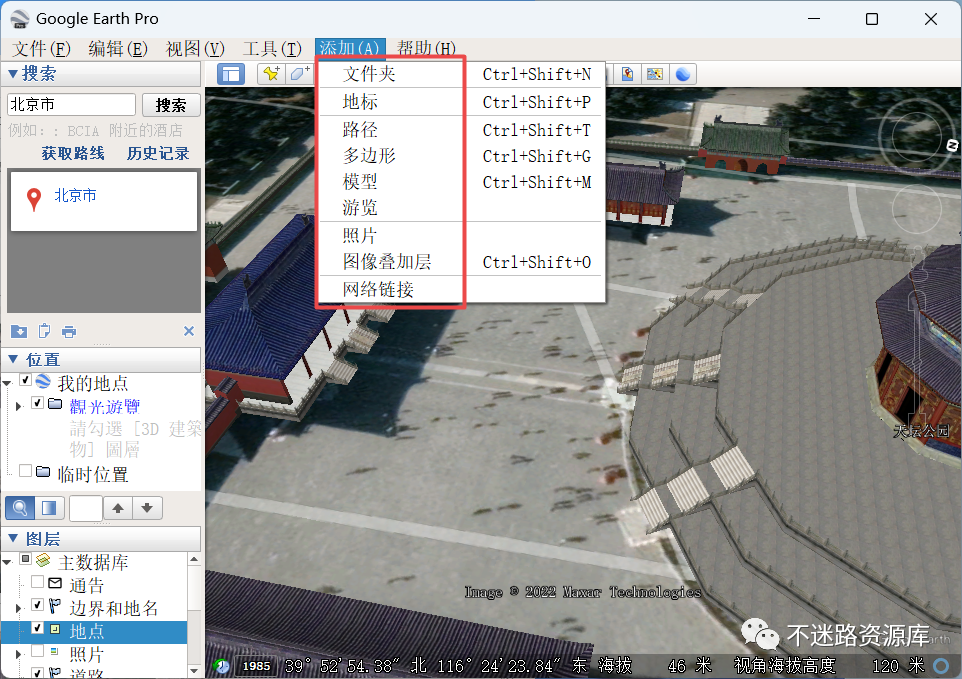Image resolution: width=962 pixels, height=679 pixels.
Task: Collapse the 搜索 panel triangle
Action: [12, 74]
